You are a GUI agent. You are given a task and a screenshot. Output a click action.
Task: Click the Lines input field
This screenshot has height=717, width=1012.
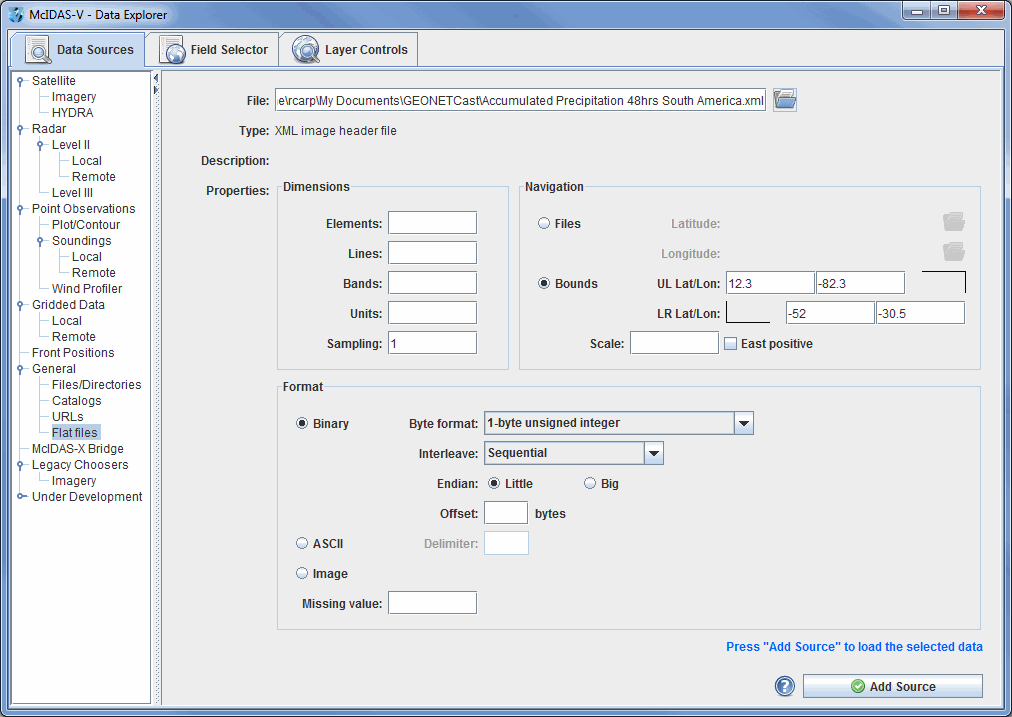[x=432, y=253]
